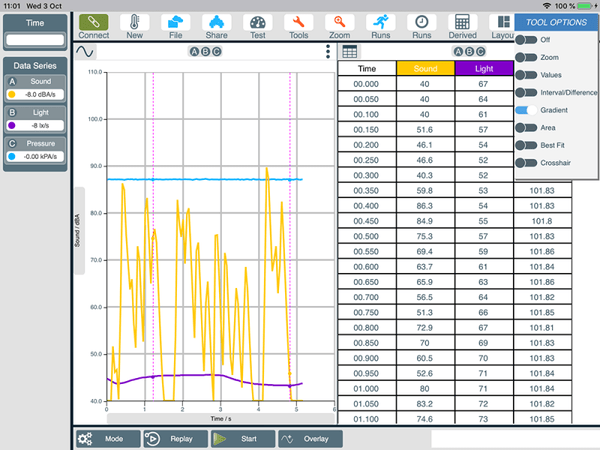Click the Connect toolbar icon
The image size is (600, 450).
click(94, 21)
